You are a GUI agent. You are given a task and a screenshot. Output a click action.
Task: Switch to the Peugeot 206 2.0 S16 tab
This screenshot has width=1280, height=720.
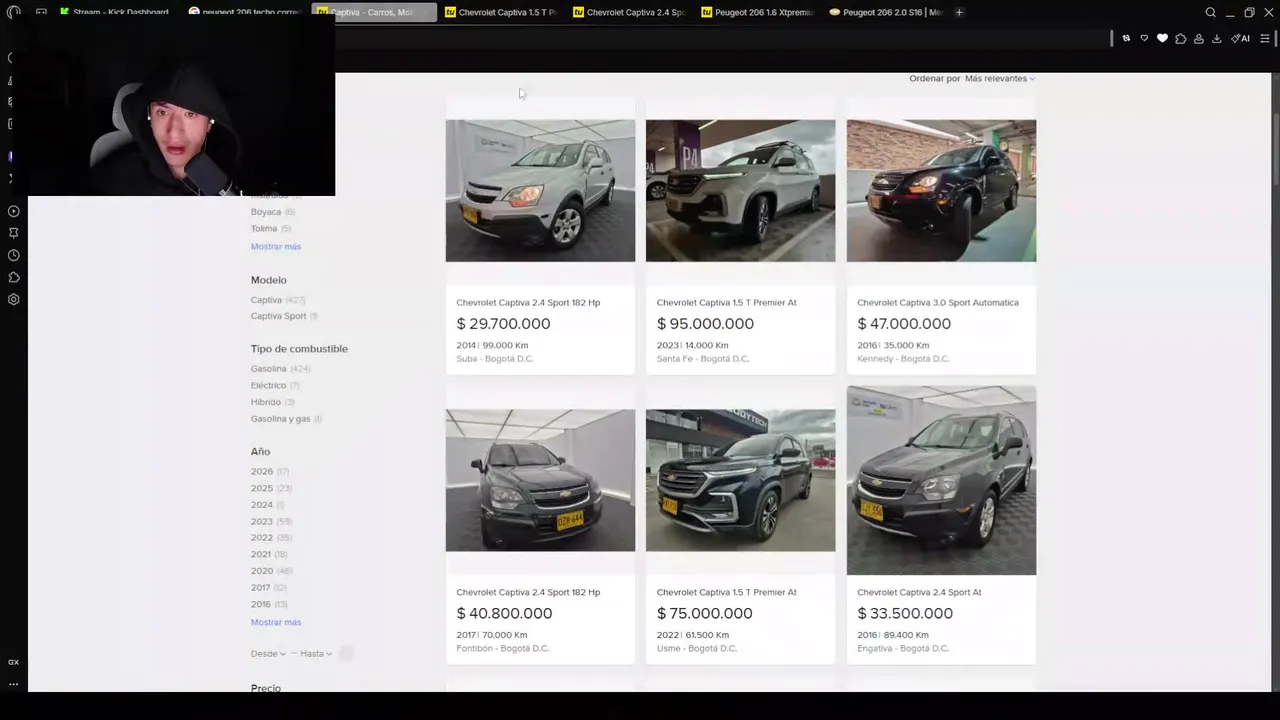(886, 12)
